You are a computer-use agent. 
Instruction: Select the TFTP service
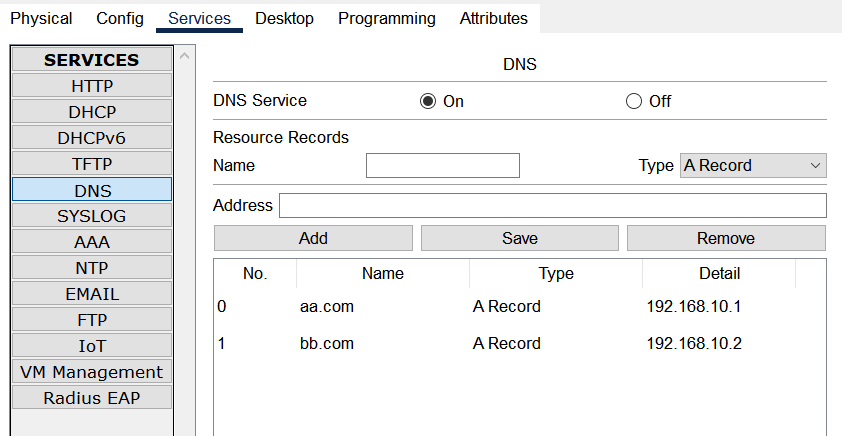(92, 164)
